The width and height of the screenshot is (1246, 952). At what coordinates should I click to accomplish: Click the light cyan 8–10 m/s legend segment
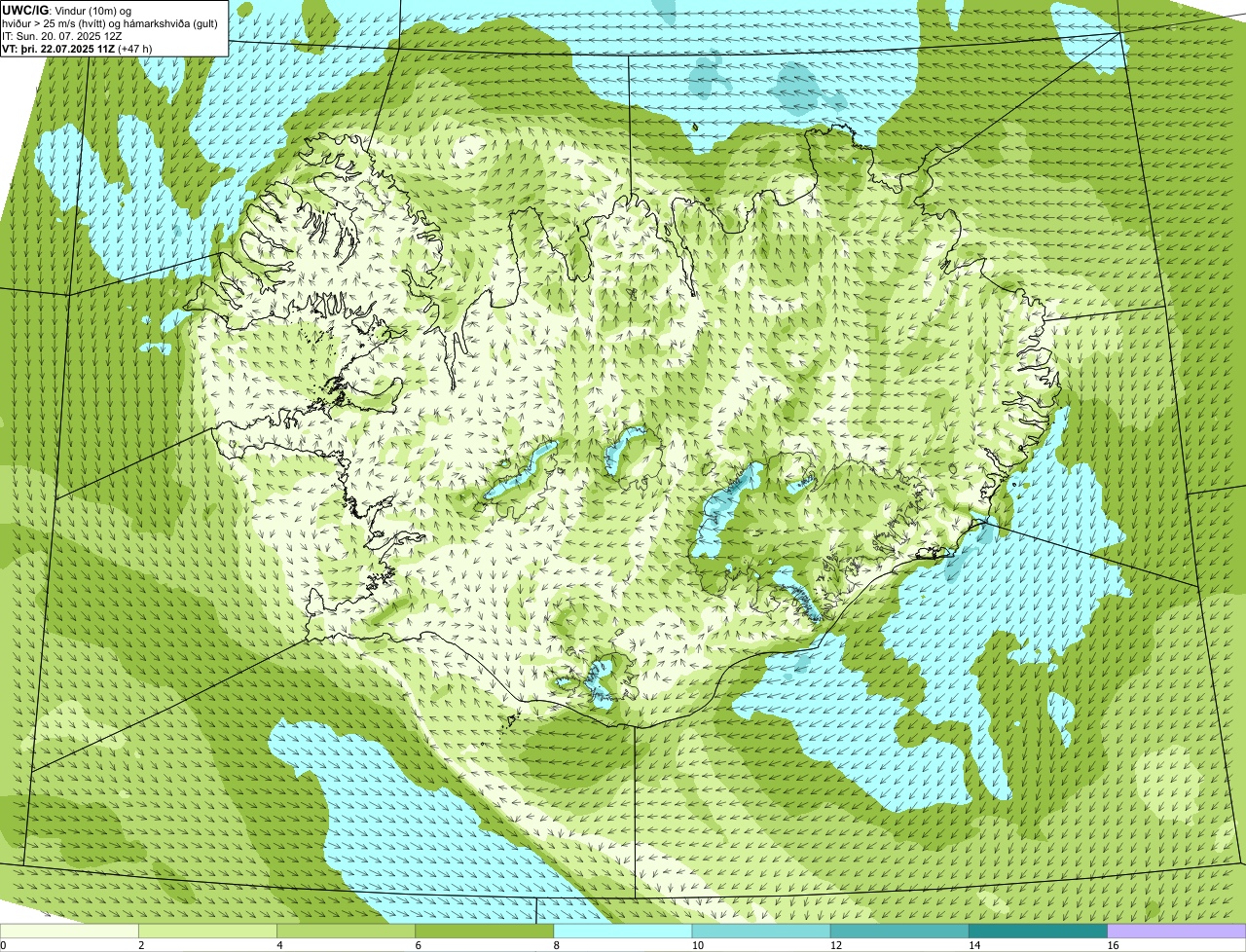(623, 931)
